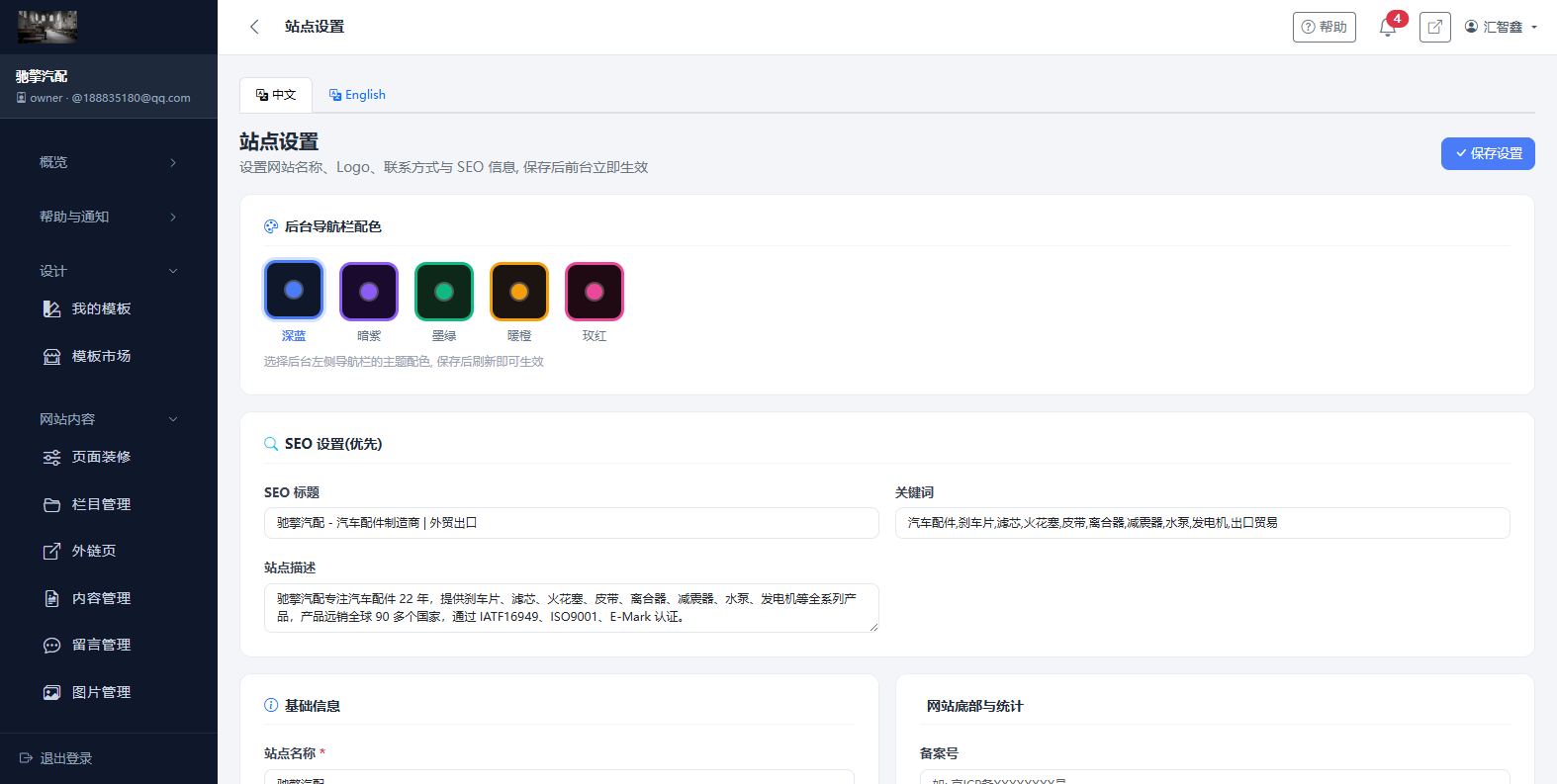Expand the 帮助与通知 sidebar section
The image size is (1557, 784).
109,217
